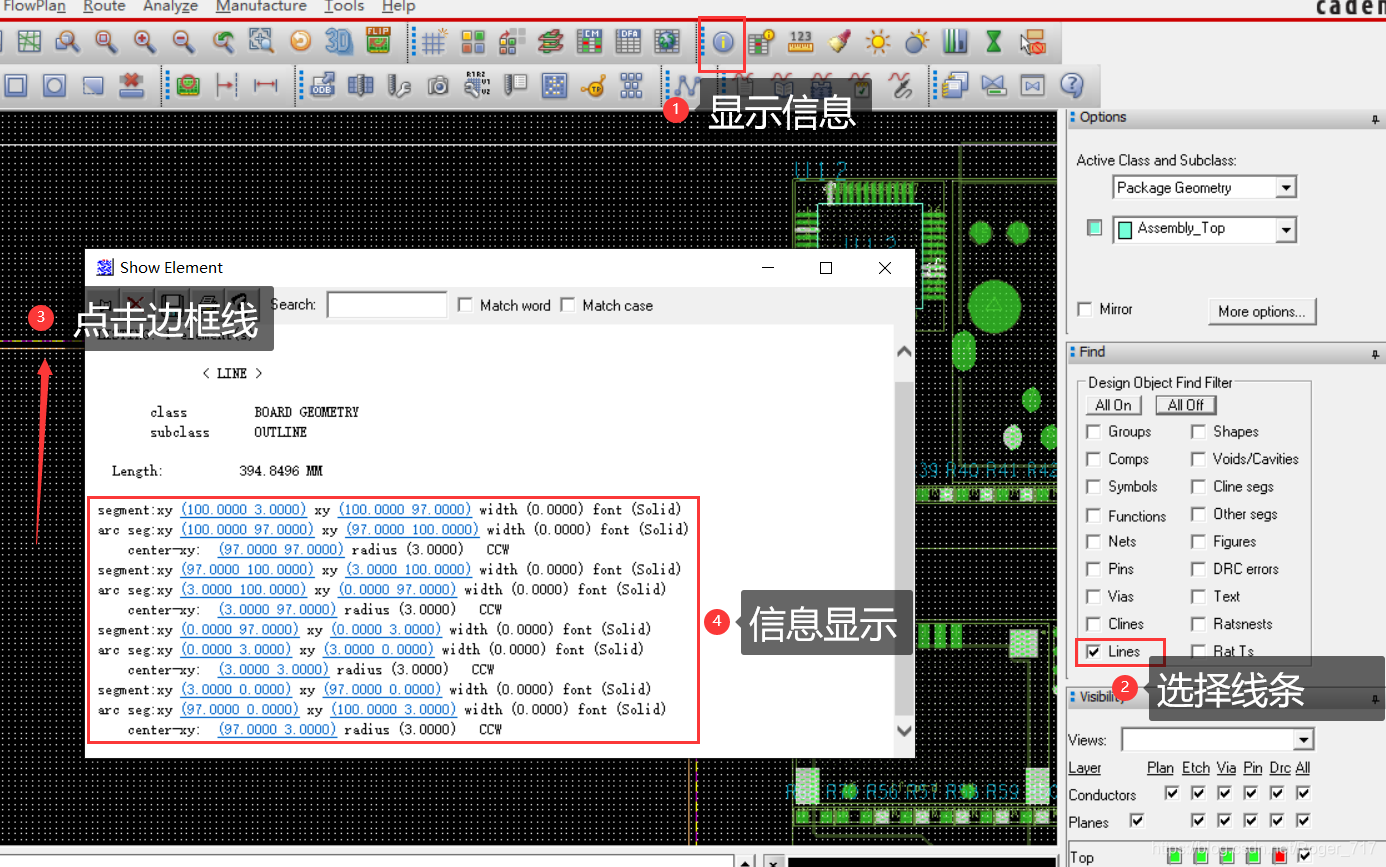Viewport: 1386px width, 867px height.
Task: Click the camera snapshot icon
Action: pos(438,86)
